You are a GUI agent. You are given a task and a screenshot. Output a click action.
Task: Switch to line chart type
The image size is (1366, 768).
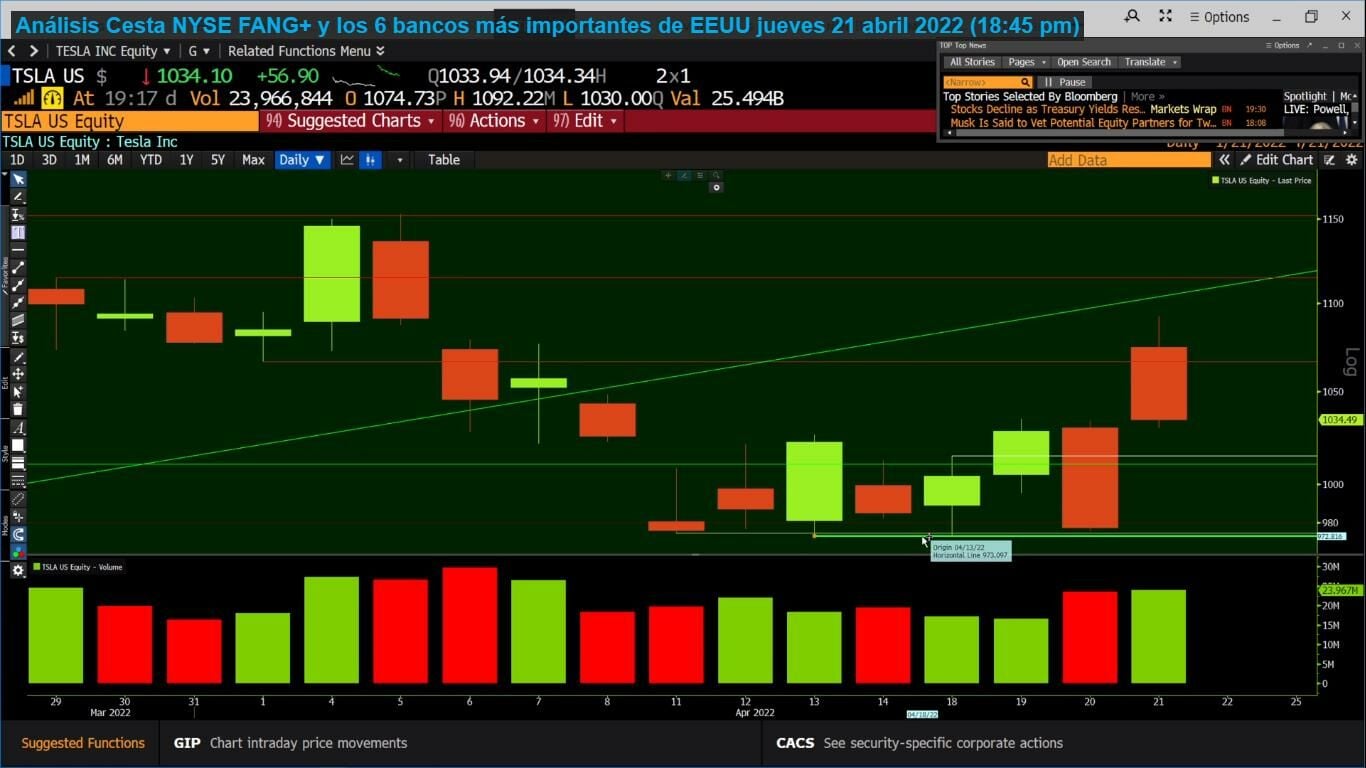[x=347, y=160]
